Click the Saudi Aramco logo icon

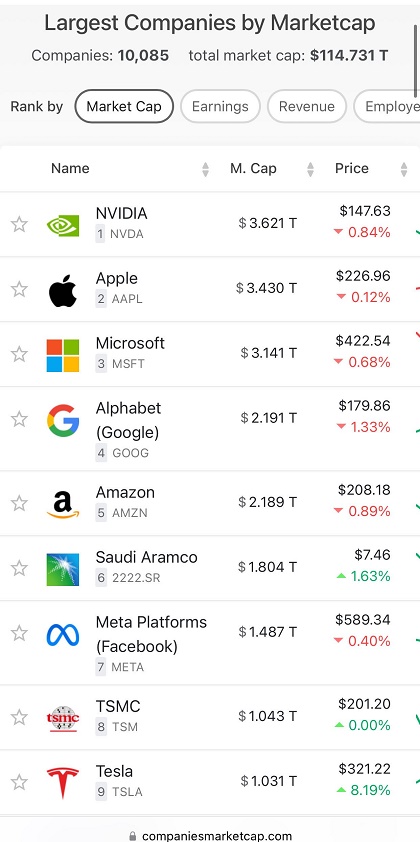click(63, 569)
